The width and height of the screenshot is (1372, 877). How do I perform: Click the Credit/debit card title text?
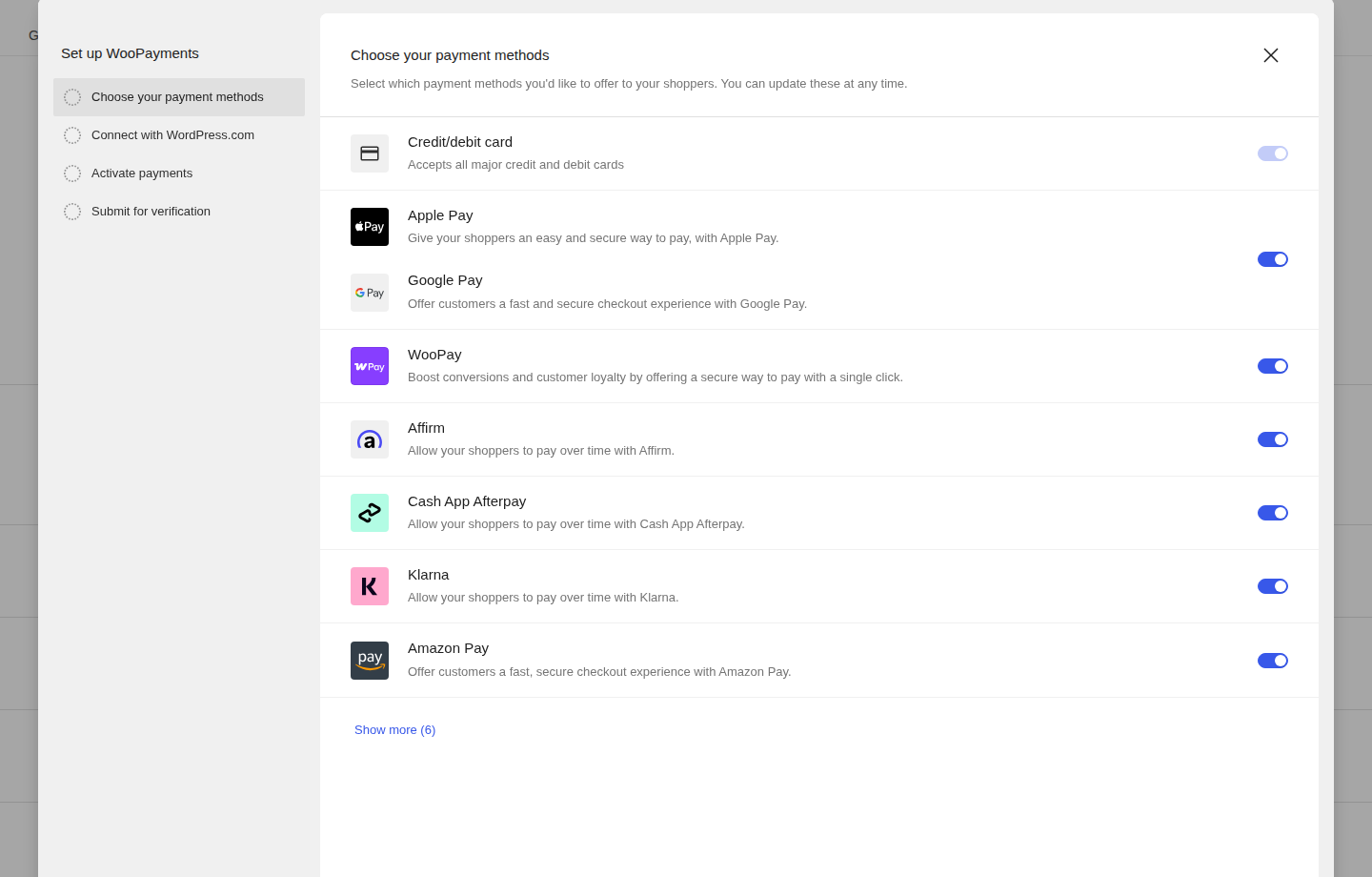460,142
